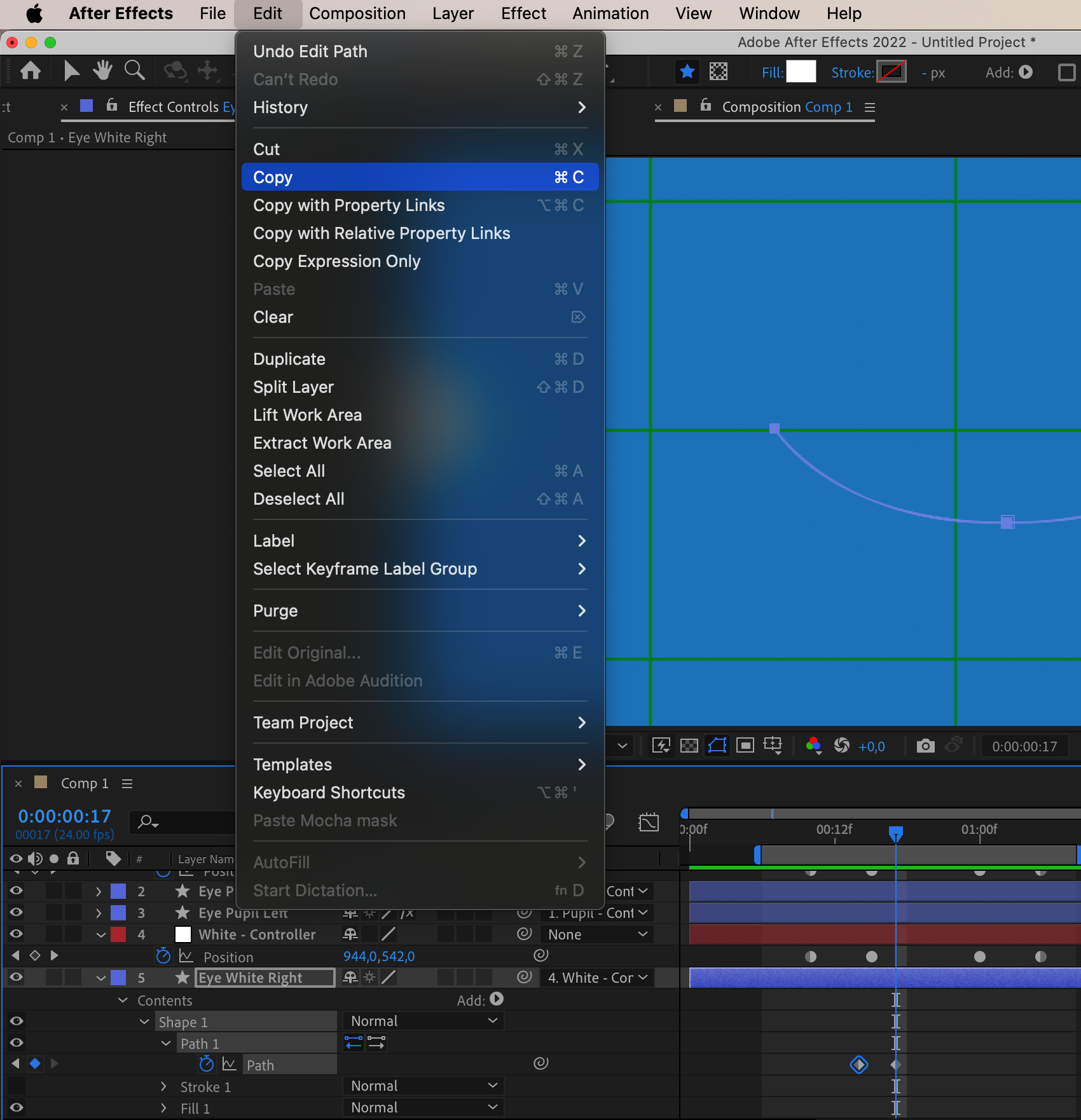The height and width of the screenshot is (1120, 1081).
Task: Click the Stroke color swatch with red slash
Action: click(892, 71)
